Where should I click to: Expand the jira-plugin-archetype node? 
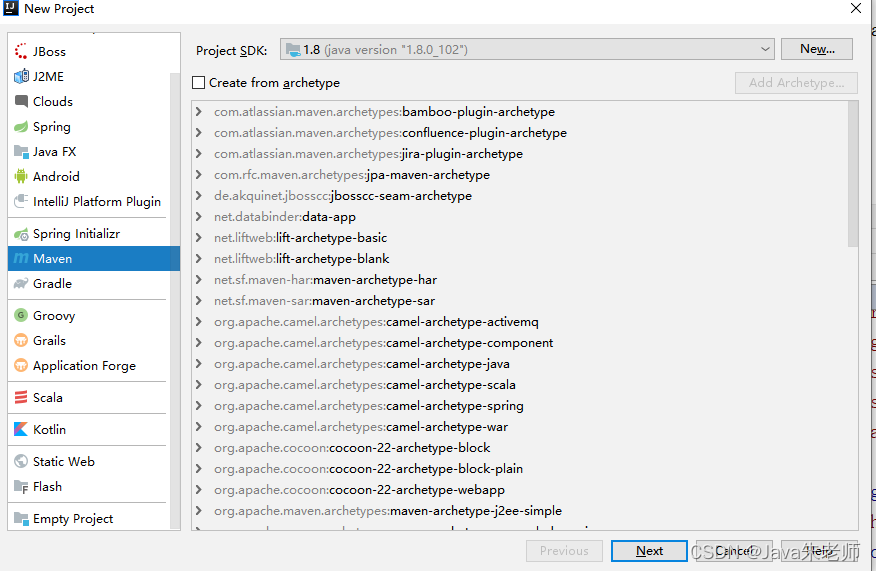click(x=198, y=153)
